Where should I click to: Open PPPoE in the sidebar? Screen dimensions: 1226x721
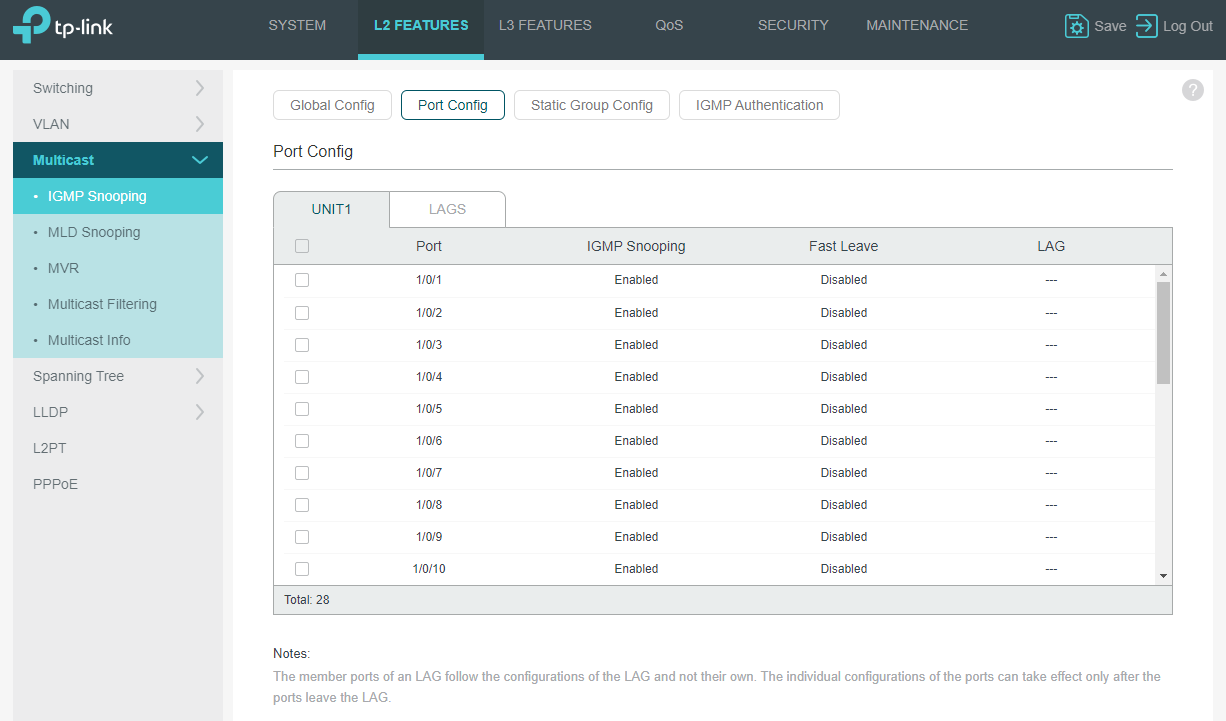(118, 484)
